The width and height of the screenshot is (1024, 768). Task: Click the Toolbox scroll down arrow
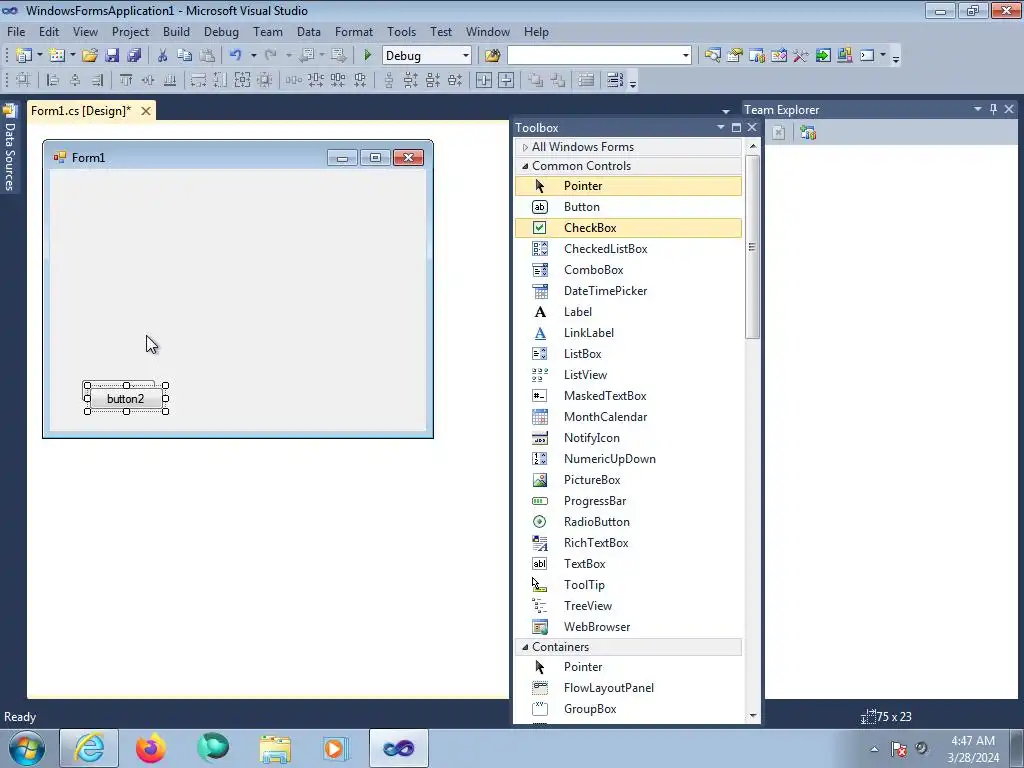click(752, 716)
